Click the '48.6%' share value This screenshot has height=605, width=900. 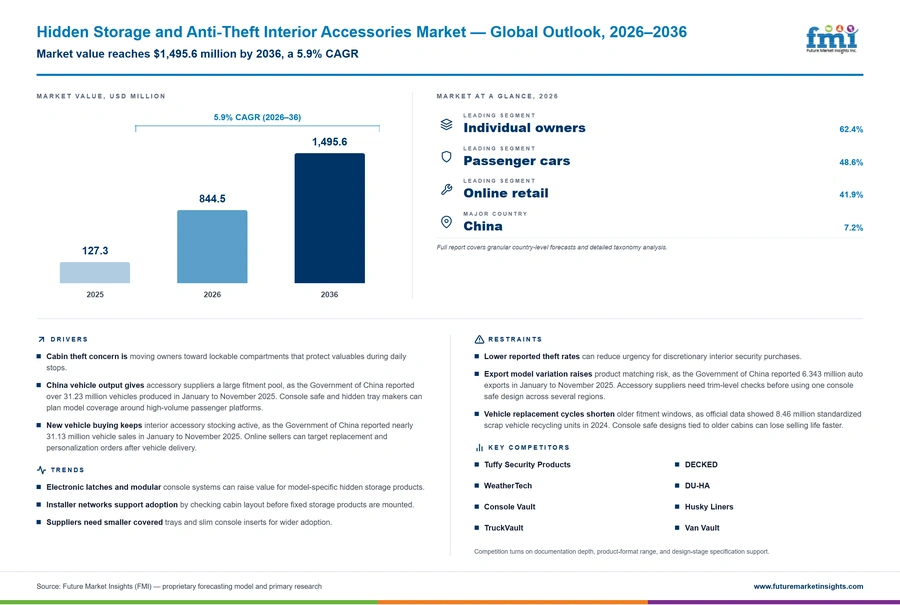click(x=851, y=162)
